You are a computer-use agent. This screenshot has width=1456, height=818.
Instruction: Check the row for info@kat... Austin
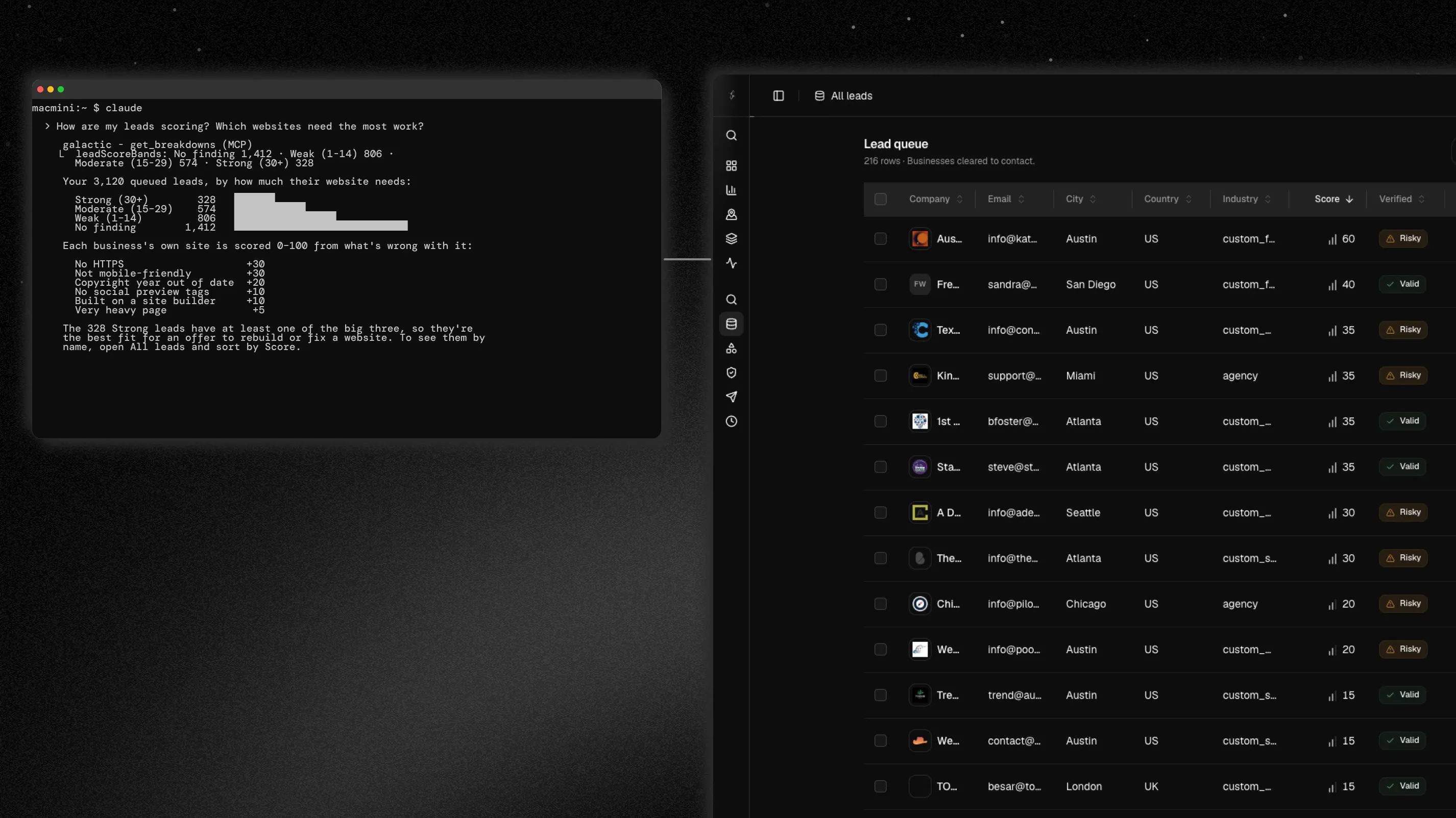point(880,238)
